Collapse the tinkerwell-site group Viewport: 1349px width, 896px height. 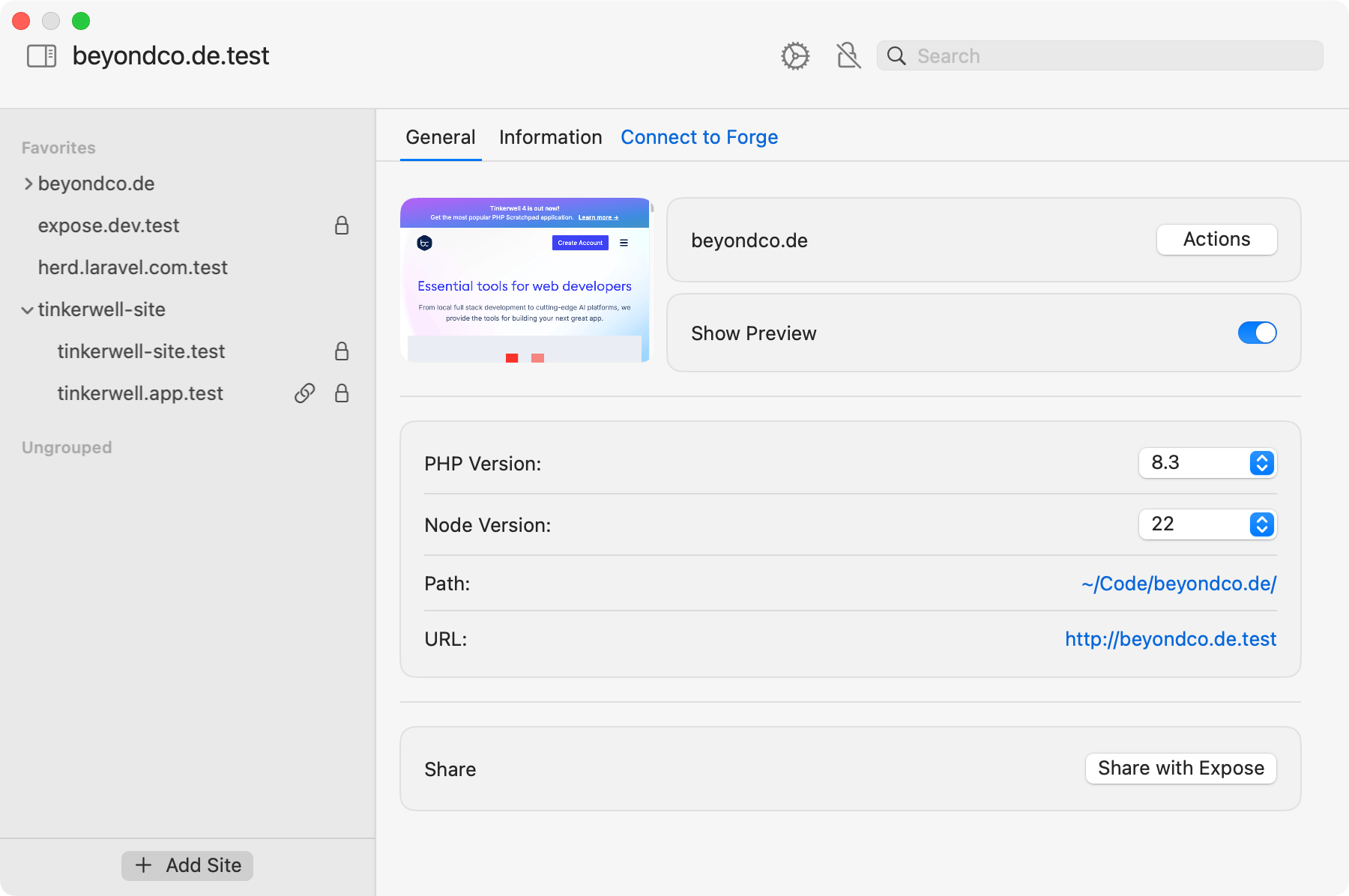[27, 309]
